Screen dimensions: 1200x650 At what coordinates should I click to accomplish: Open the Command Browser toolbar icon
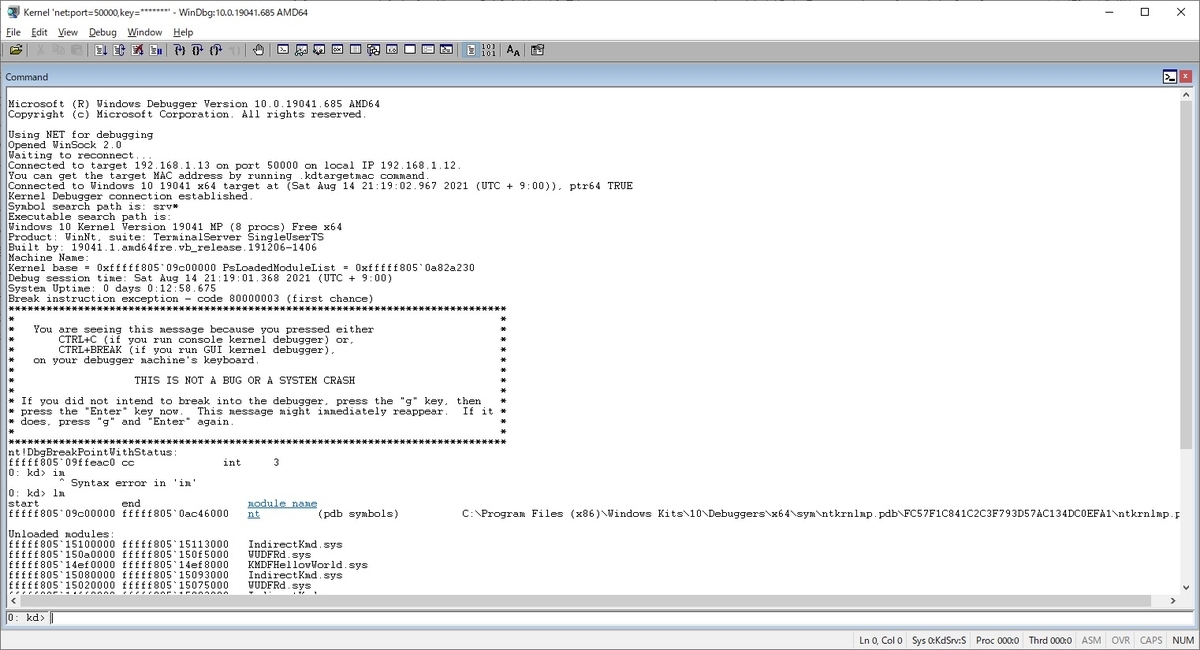click(446, 49)
